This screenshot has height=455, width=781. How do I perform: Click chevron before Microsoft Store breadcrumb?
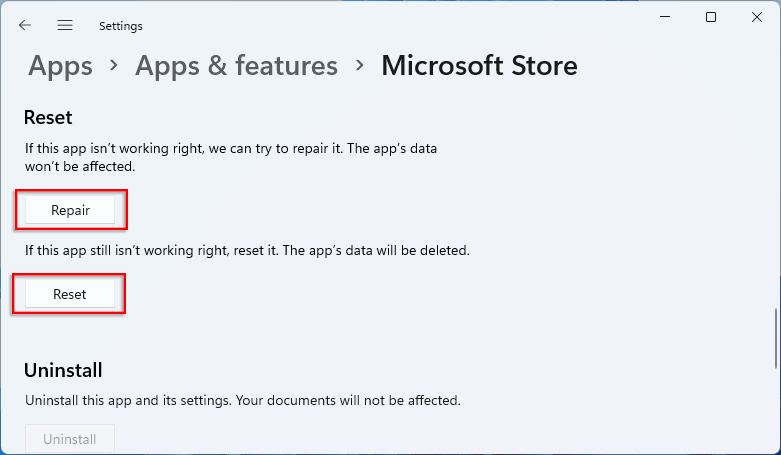[359, 67]
